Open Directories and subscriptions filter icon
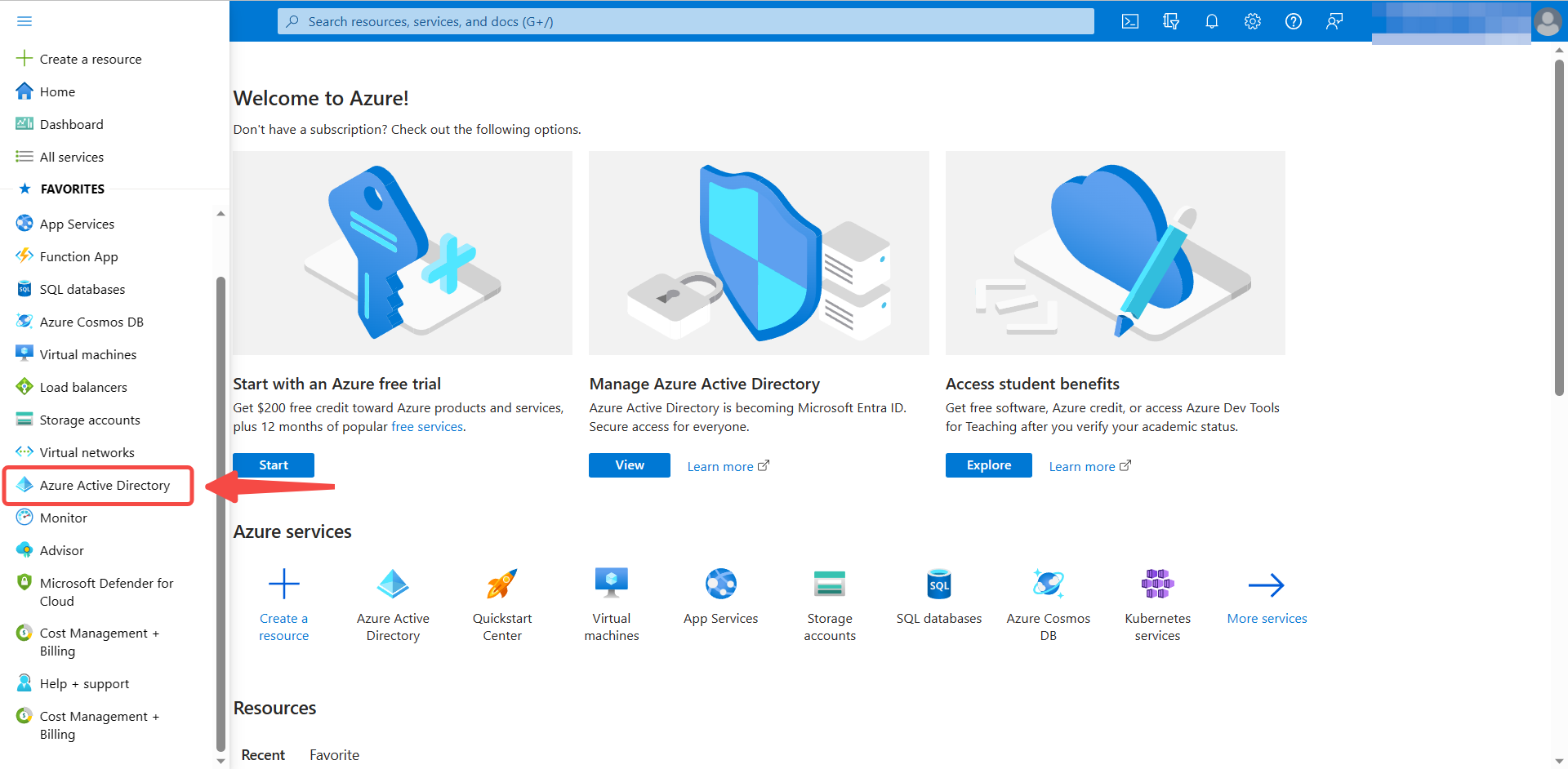This screenshot has height=769, width=1568. [1171, 21]
